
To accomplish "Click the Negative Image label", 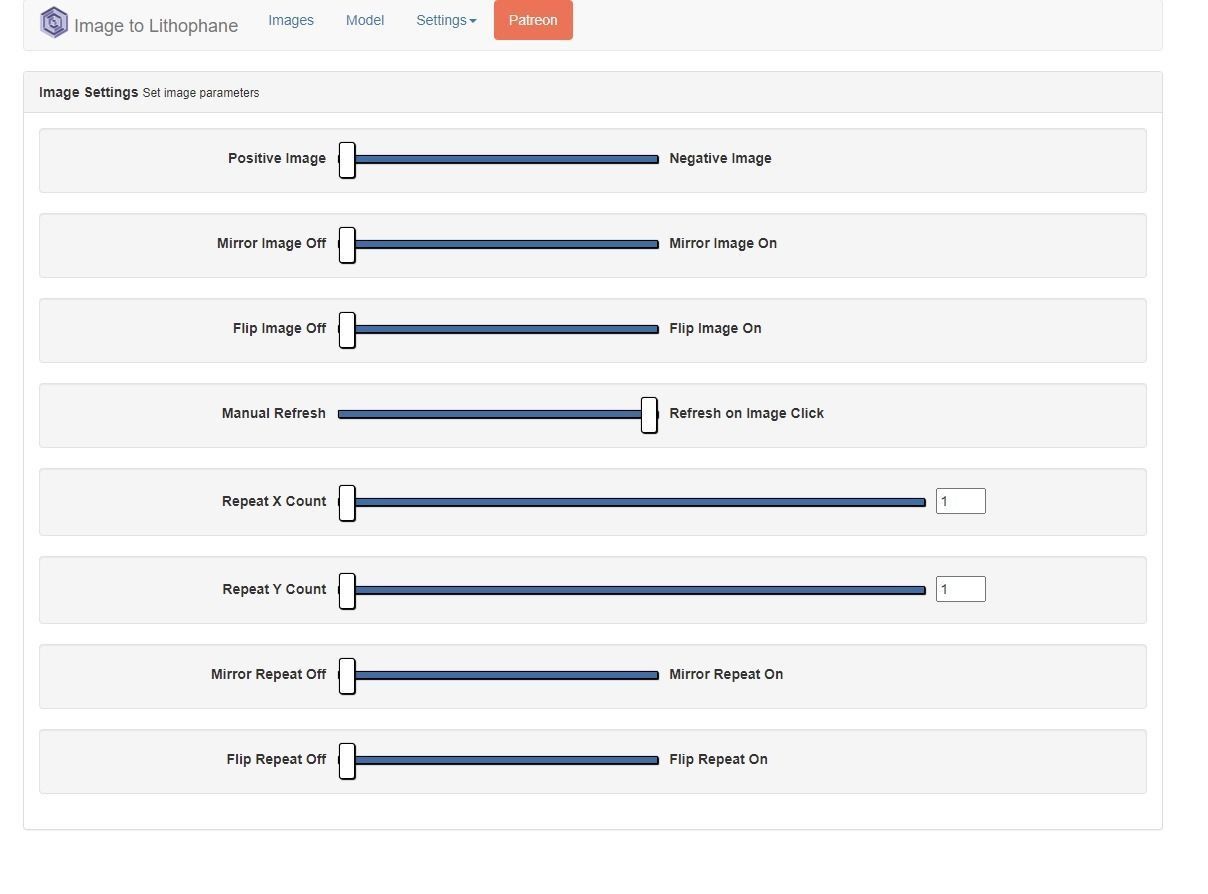I will tap(720, 158).
